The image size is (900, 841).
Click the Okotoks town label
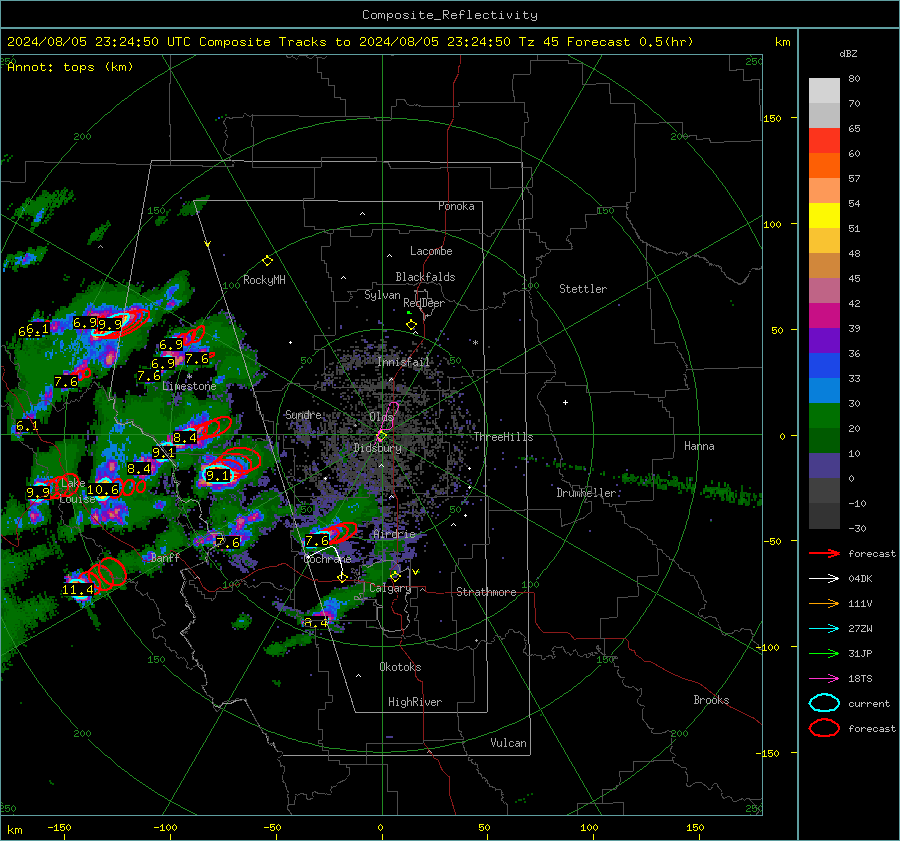[x=400, y=667]
